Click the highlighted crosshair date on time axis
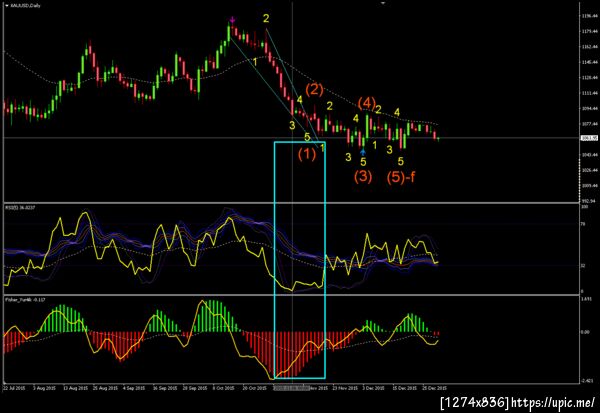Image resolution: width=600 pixels, height=413 pixels. [292, 388]
